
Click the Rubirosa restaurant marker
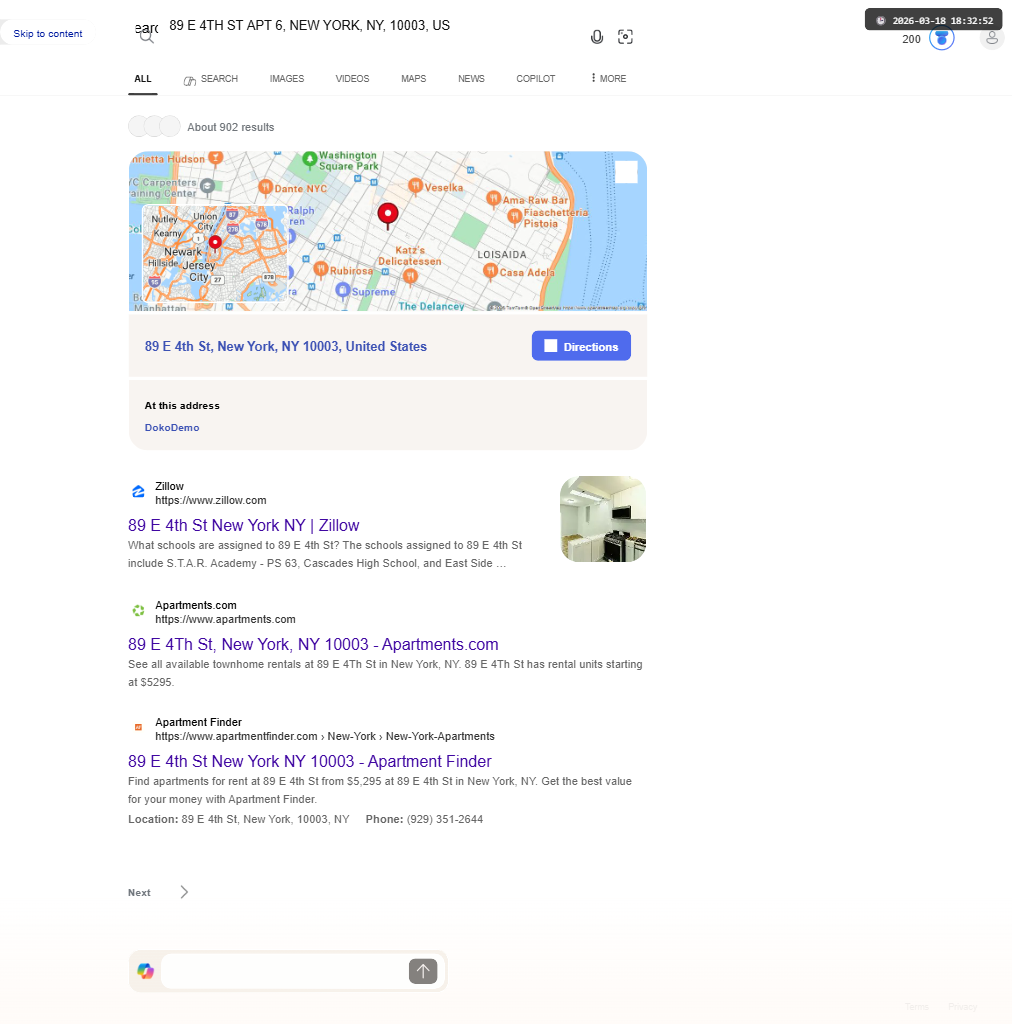pyautogui.click(x=321, y=270)
